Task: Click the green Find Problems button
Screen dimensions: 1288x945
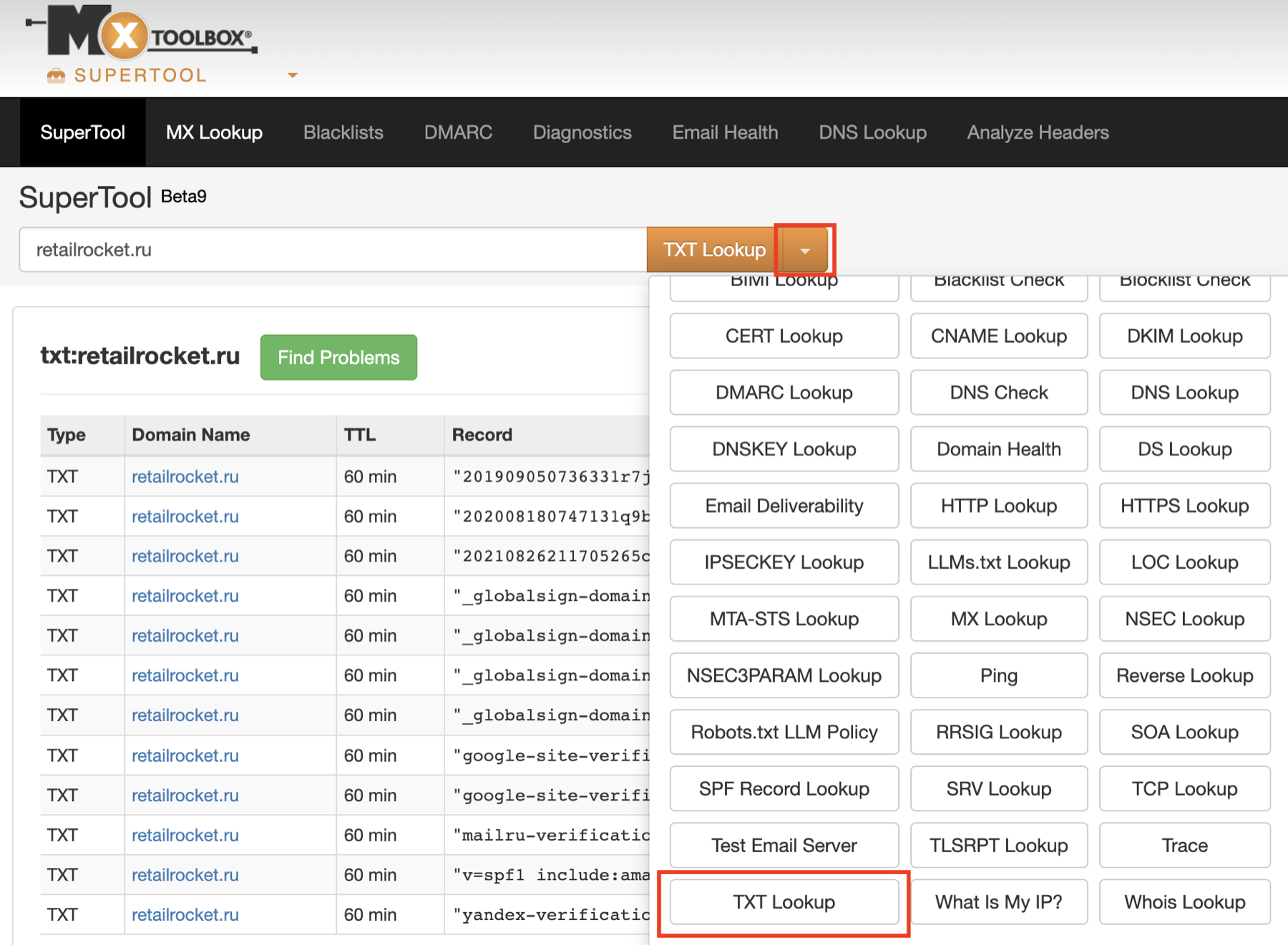Action: pos(338,357)
